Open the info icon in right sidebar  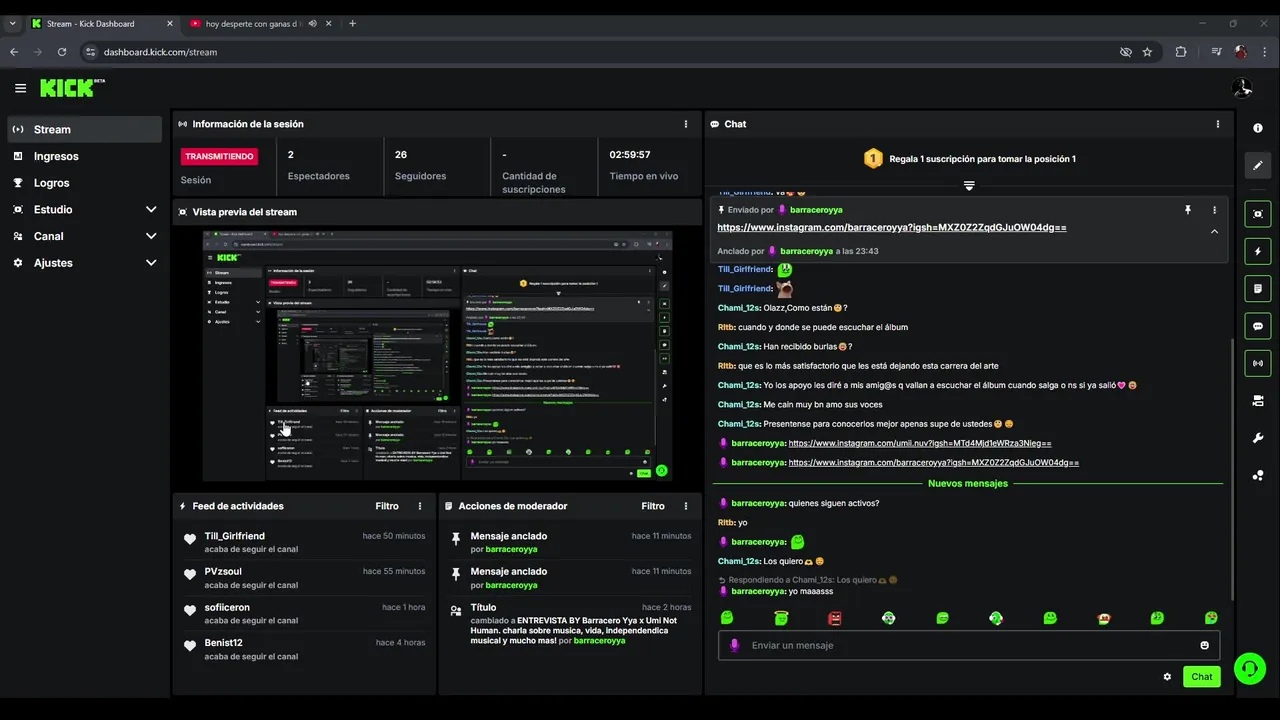click(1258, 128)
